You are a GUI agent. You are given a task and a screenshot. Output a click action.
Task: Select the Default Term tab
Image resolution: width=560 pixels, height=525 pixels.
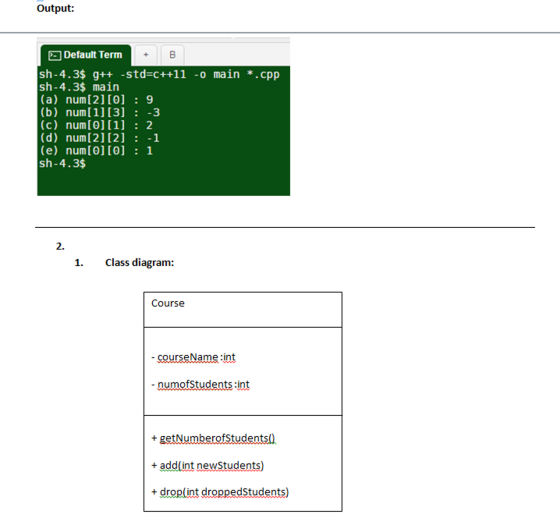86,55
